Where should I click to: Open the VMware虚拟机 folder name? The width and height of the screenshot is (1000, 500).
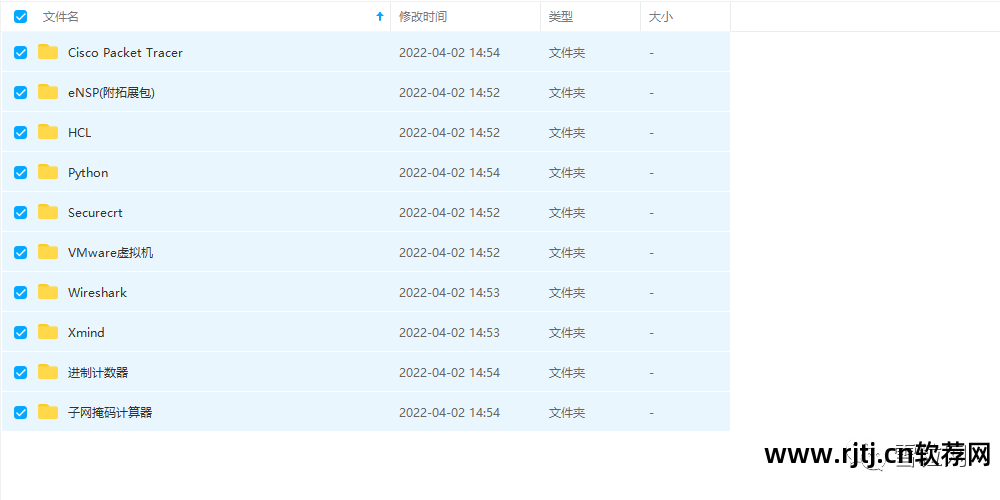click(x=110, y=253)
